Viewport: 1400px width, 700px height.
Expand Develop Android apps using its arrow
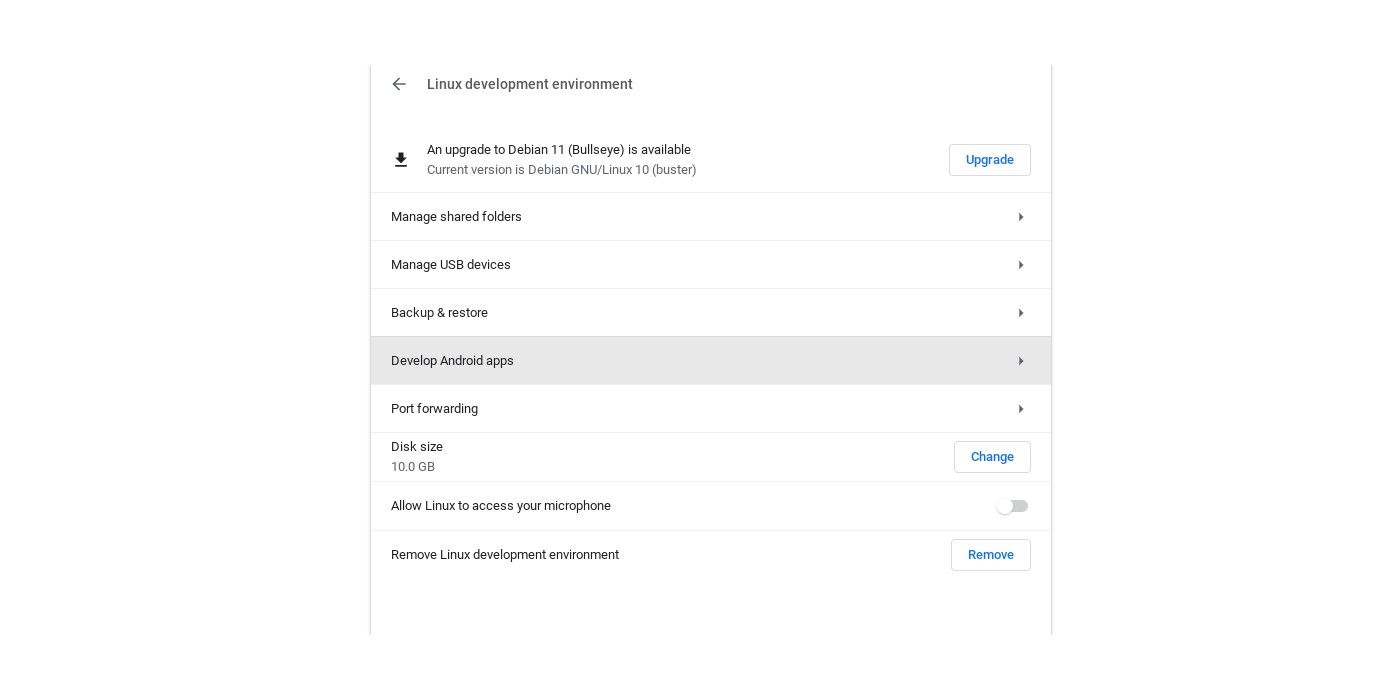point(1020,361)
